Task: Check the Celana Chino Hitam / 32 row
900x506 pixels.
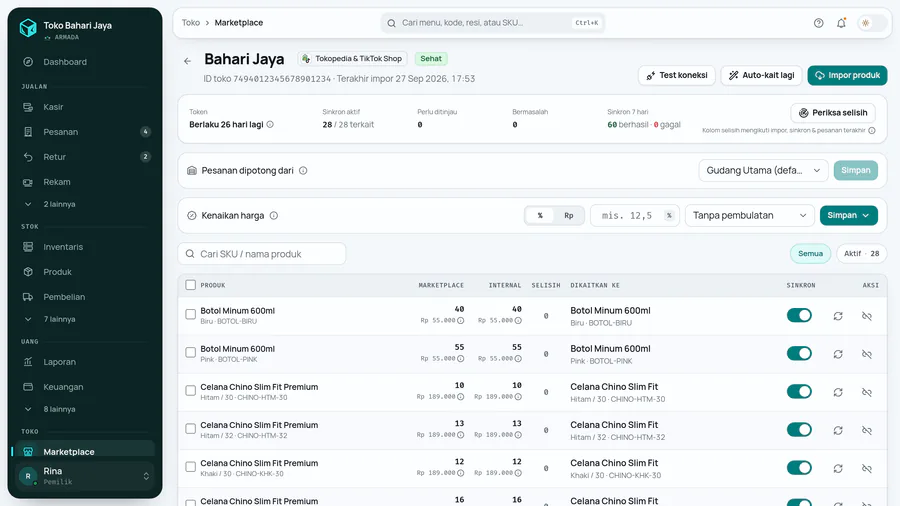Action: click(191, 429)
